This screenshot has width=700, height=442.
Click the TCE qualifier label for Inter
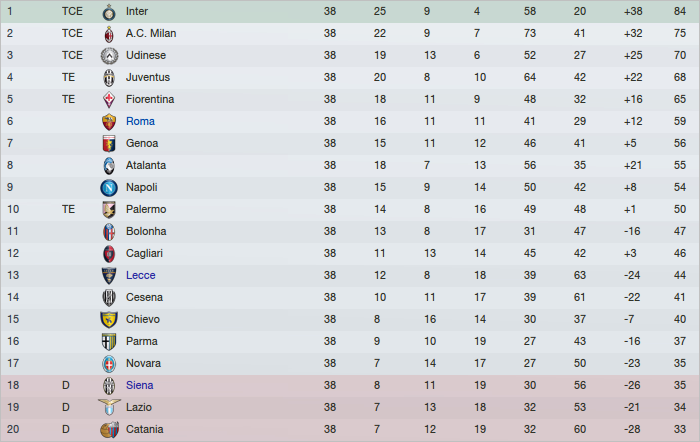(x=72, y=11)
